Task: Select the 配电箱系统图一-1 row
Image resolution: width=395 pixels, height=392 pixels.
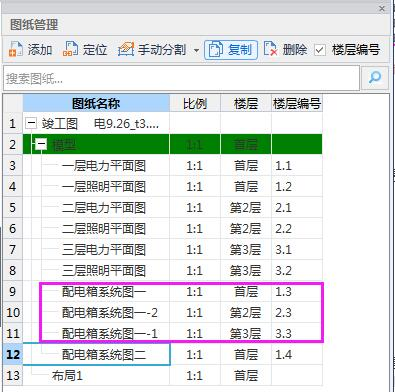Action: click(110, 334)
